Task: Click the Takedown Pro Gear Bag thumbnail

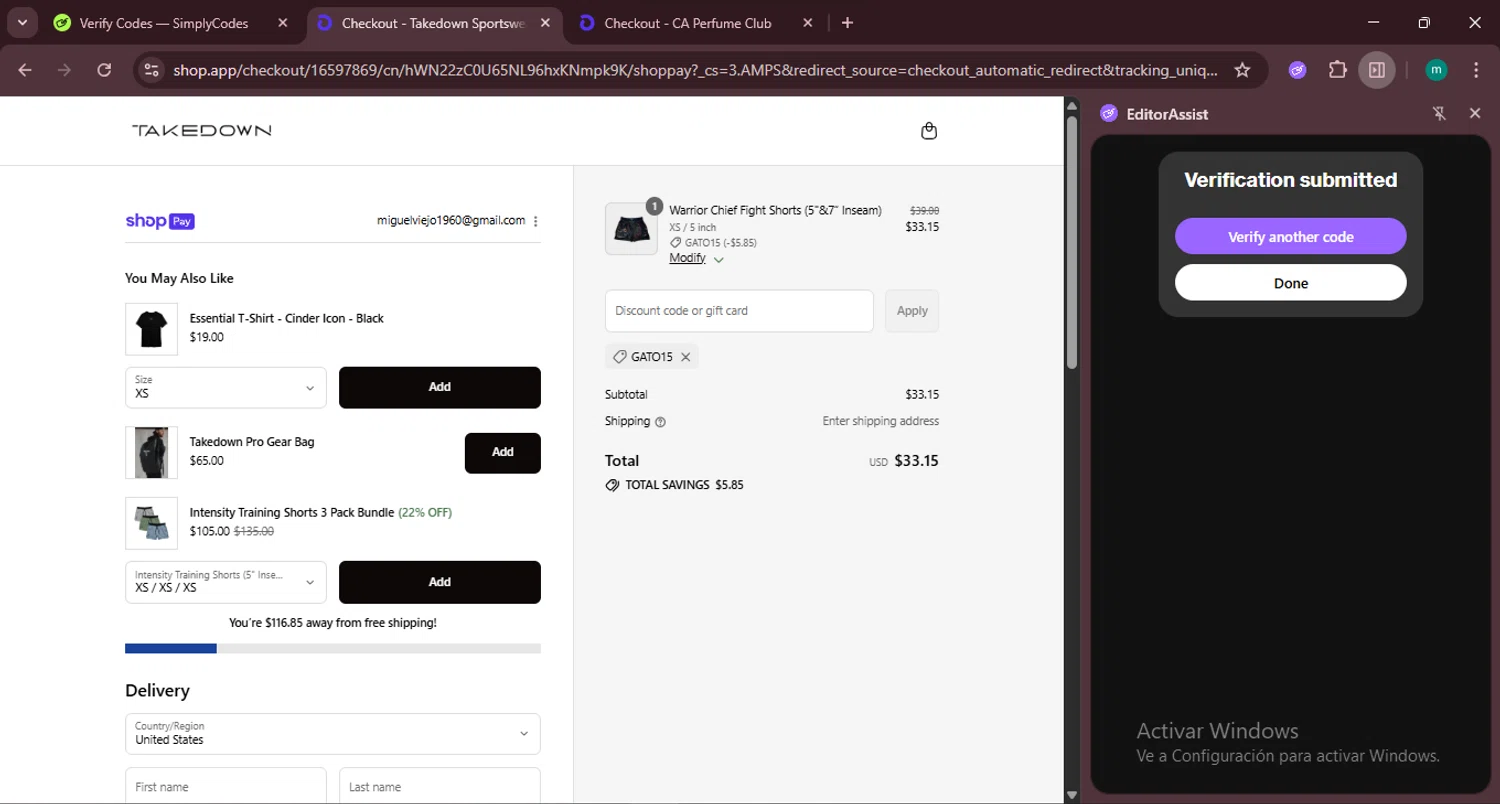Action: pos(151,453)
